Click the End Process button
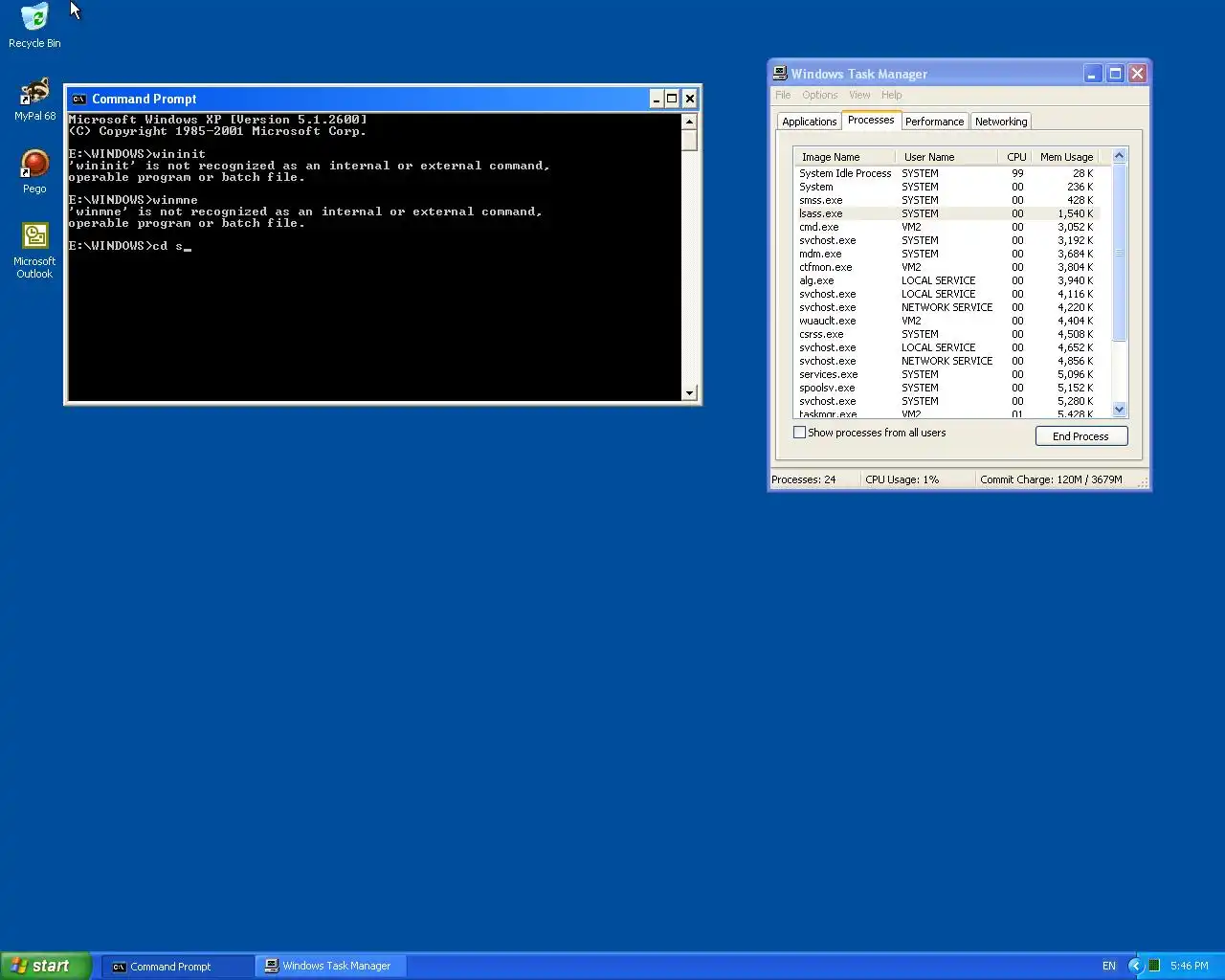This screenshot has height=980, width=1225. [x=1081, y=436]
